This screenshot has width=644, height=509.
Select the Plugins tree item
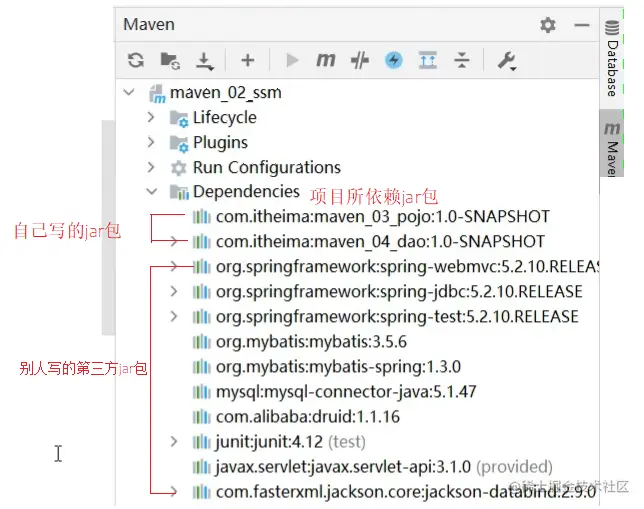click(220, 143)
